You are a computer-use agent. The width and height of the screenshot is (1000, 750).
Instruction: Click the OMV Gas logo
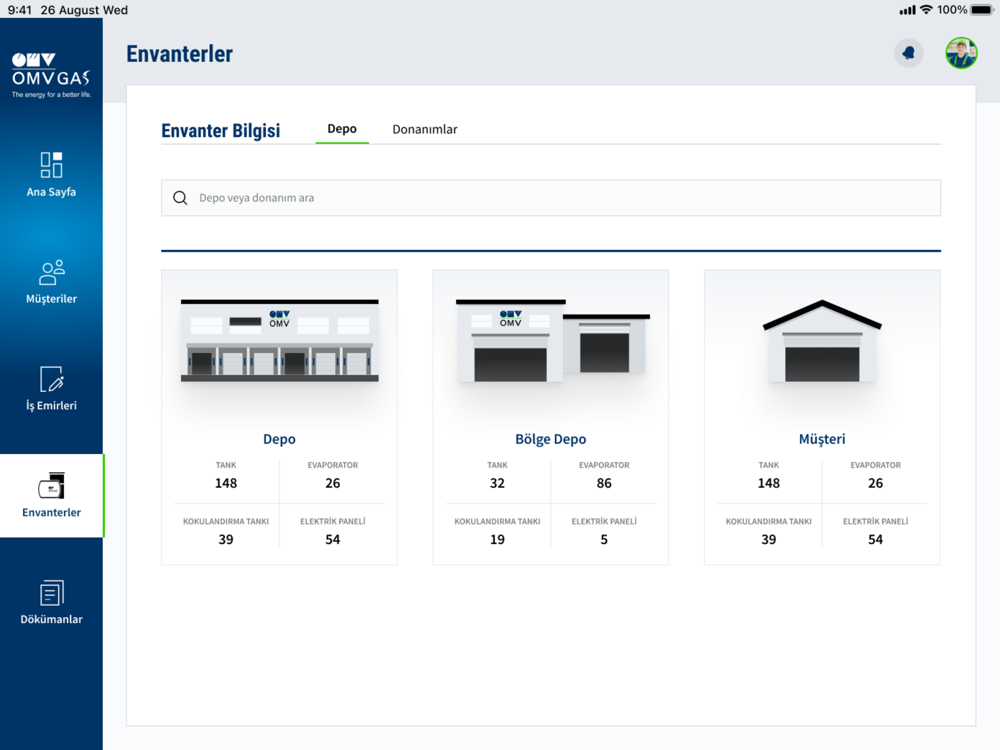tap(51, 75)
